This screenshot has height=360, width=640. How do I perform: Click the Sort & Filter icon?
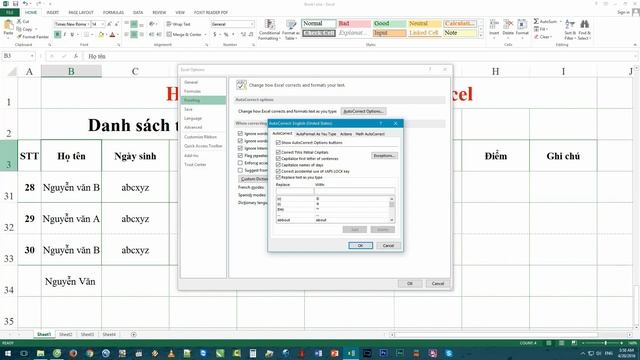point(570,24)
